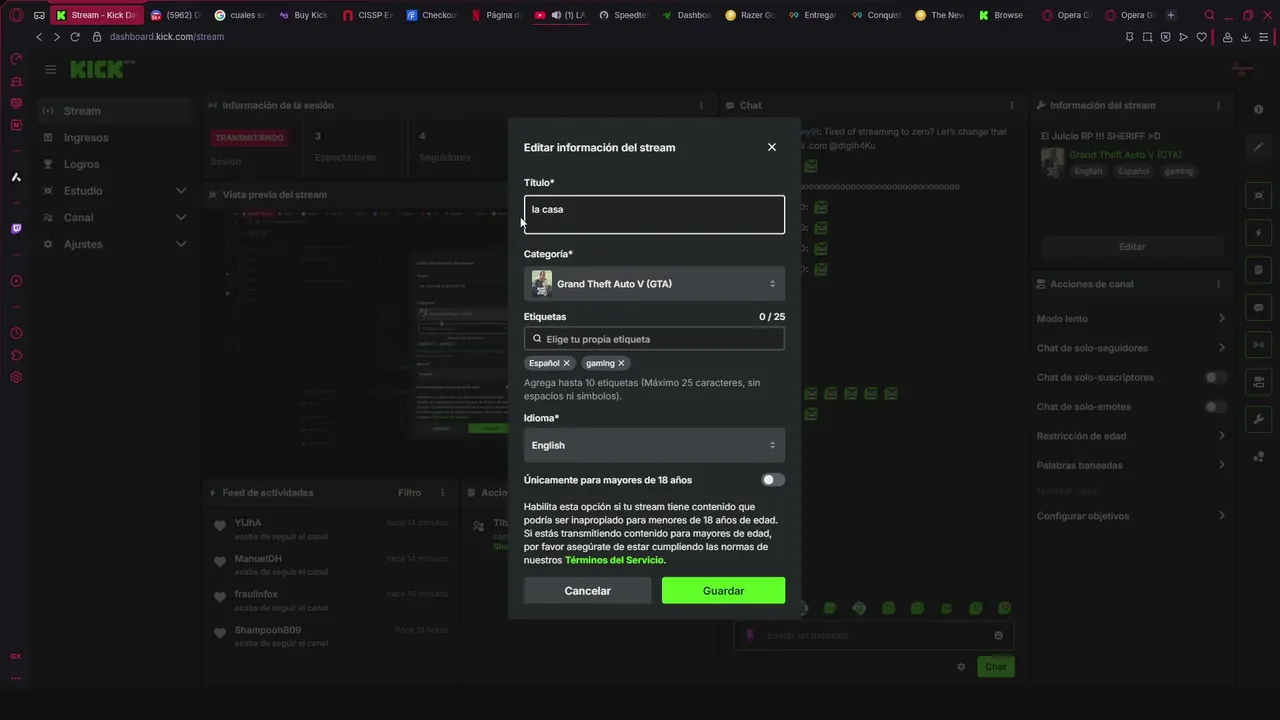1280x720 pixels.
Task: Click the green Guardar button
Action: (x=723, y=591)
